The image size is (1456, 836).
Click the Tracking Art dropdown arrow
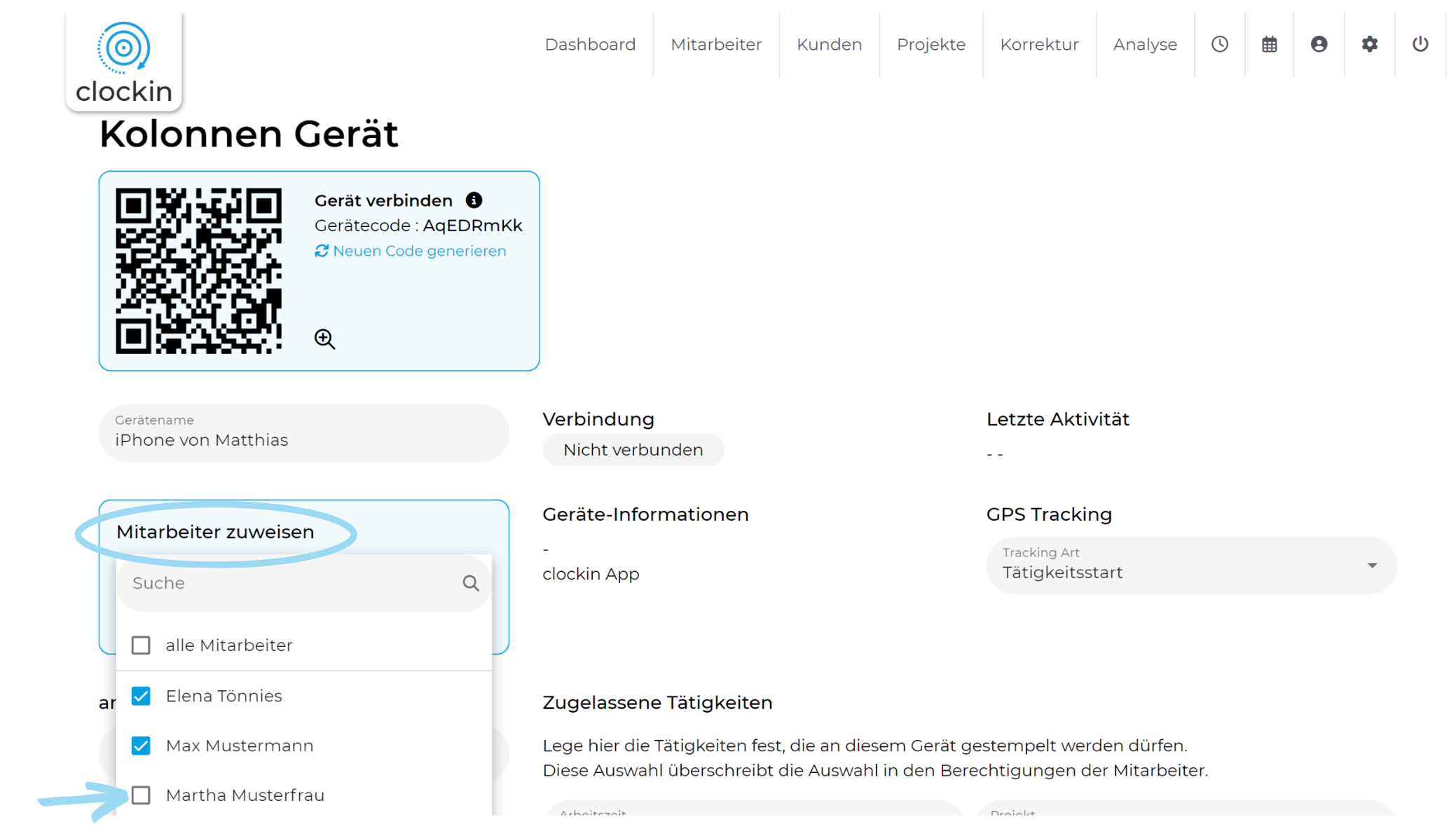pyautogui.click(x=1372, y=566)
